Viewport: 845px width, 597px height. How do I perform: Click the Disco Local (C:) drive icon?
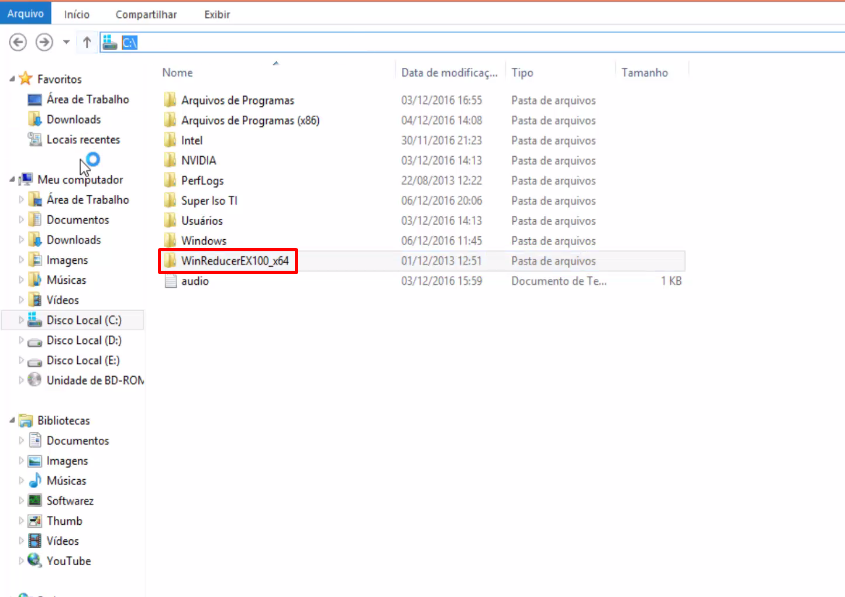tap(34, 320)
